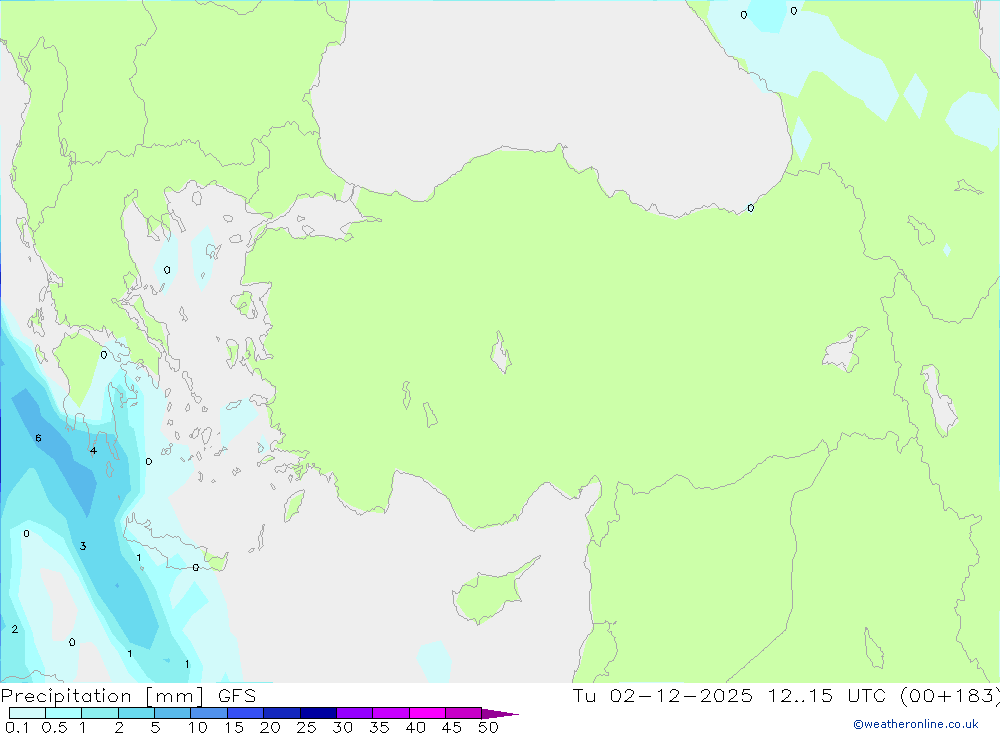Select the 45–50 mm dark magenta swatch
The height and width of the screenshot is (733, 1000).
[463, 713]
